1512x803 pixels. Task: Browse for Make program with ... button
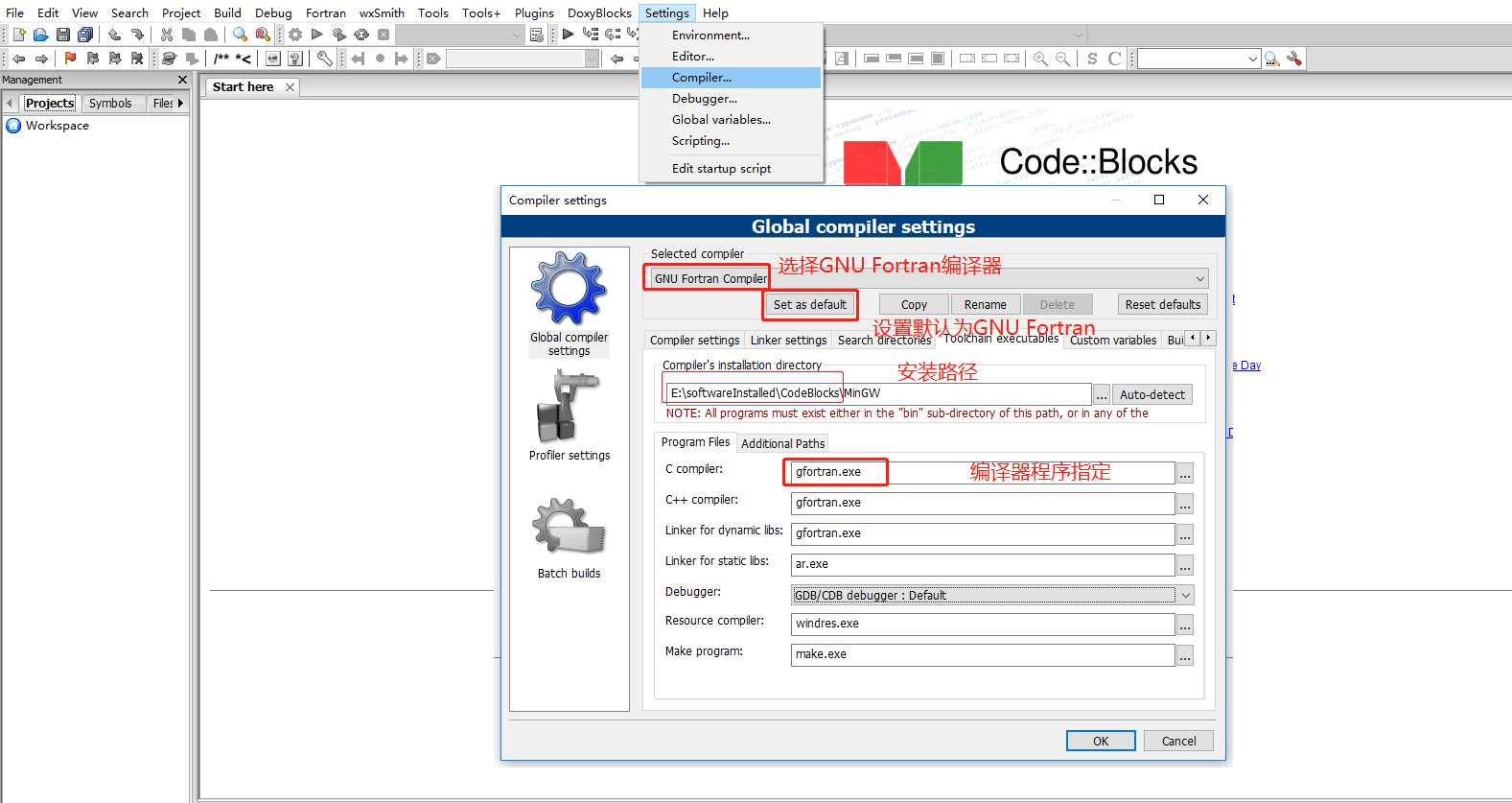tap(1185, 655)
